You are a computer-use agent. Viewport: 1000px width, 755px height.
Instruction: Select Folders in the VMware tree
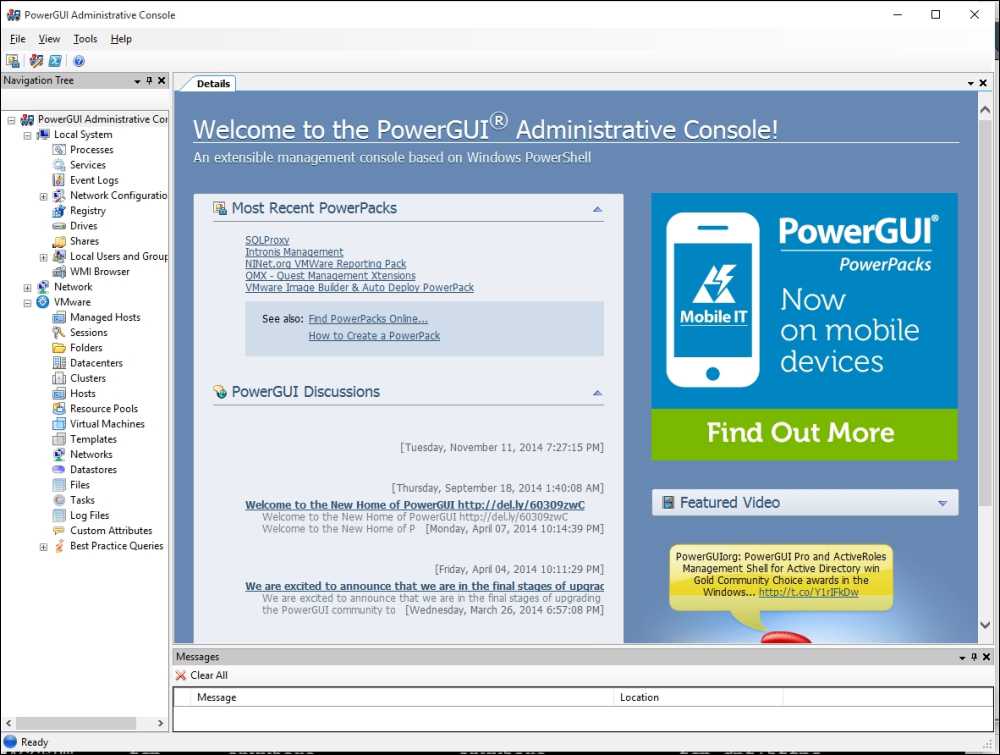(x=86, y=348)
